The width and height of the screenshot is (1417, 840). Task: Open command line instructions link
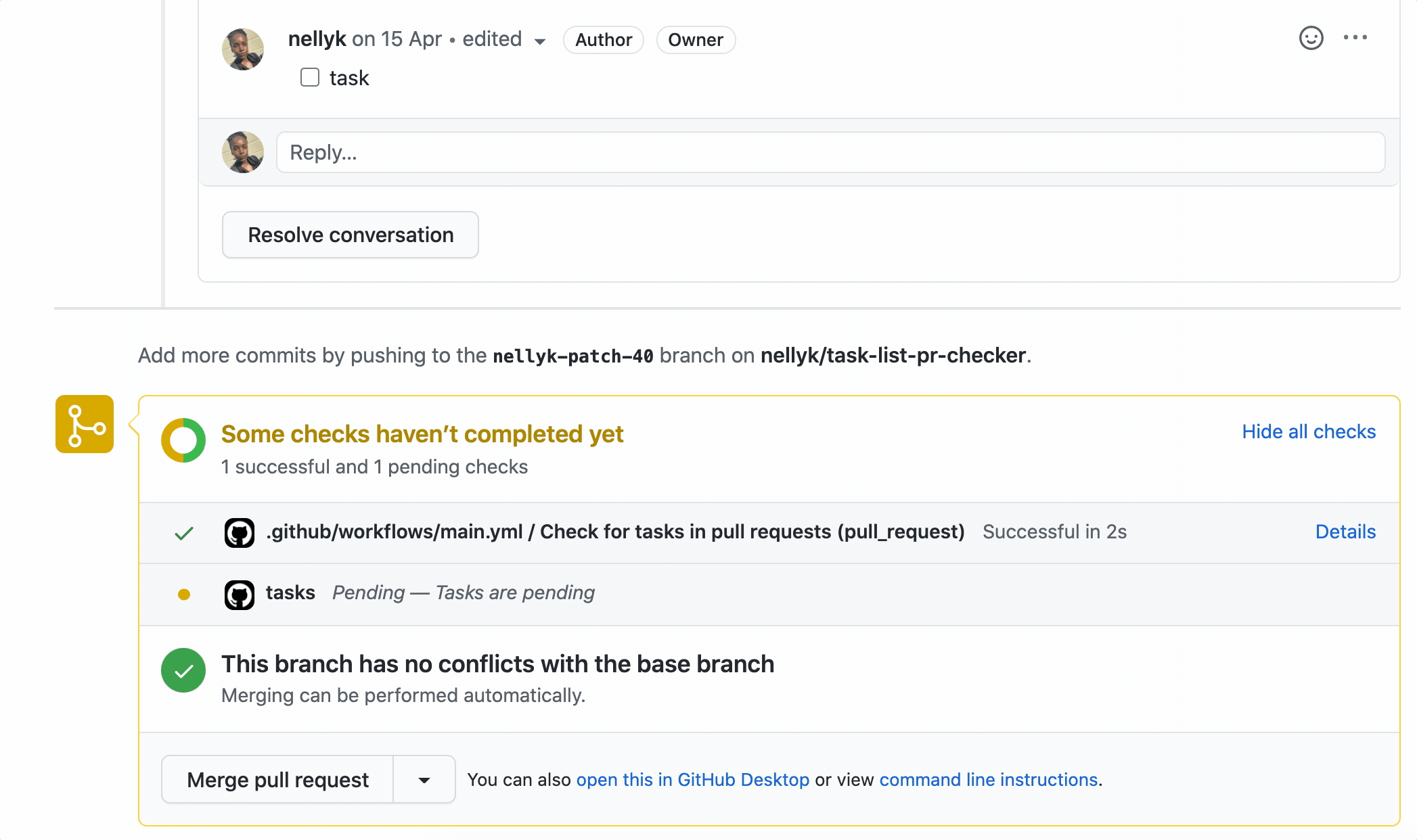[x=988, y=780]
